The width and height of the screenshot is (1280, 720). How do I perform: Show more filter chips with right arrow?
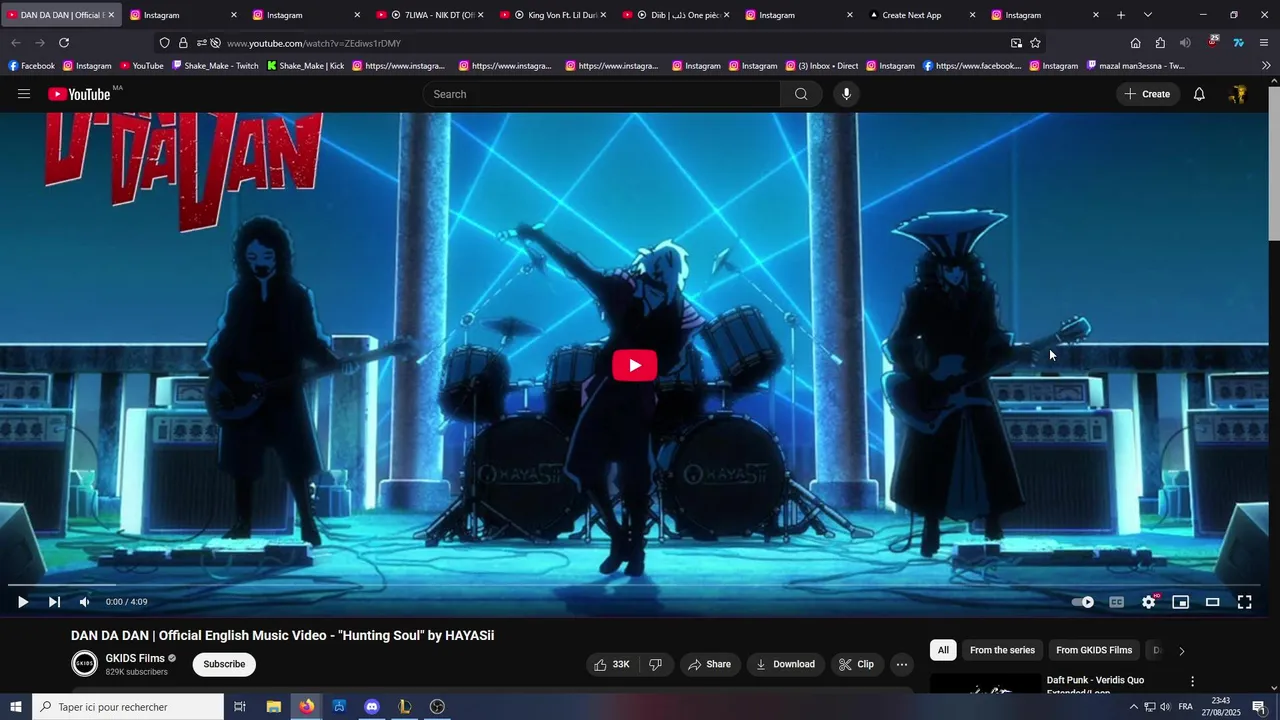[x=1181, y=651]
